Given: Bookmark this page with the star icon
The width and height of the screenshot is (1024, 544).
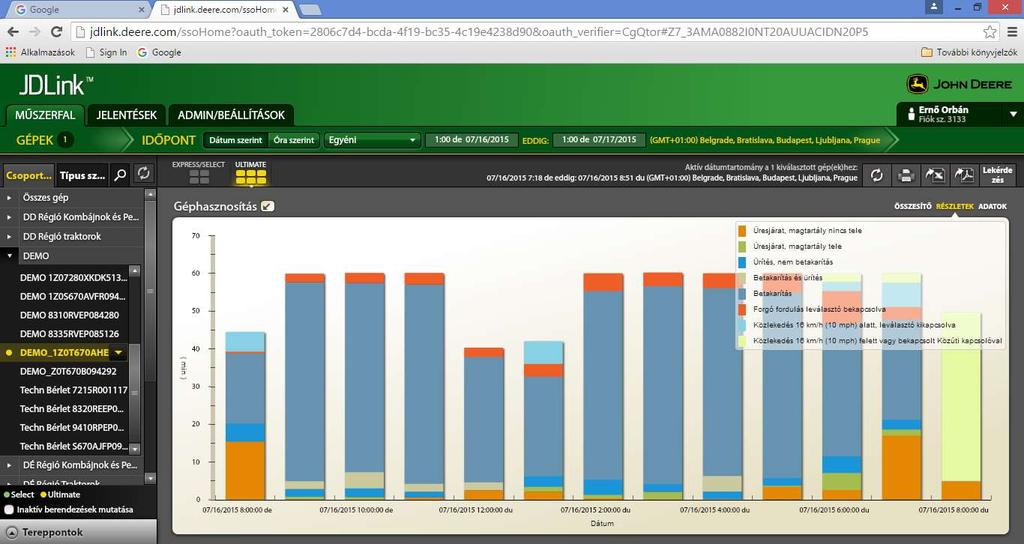Looking at the screenshot, I should [990, 32].
